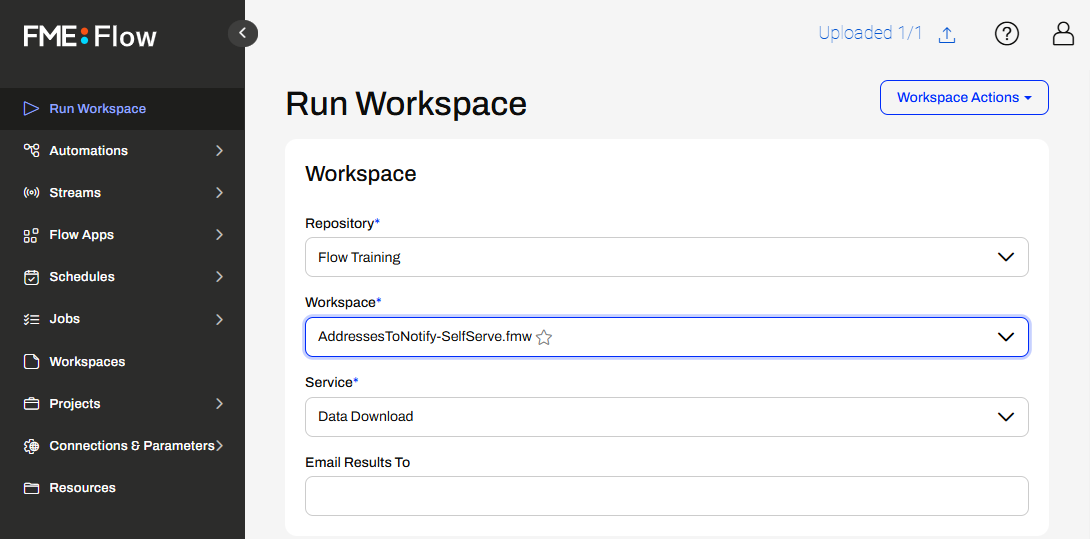Open the user account icon

[1063, 33]
